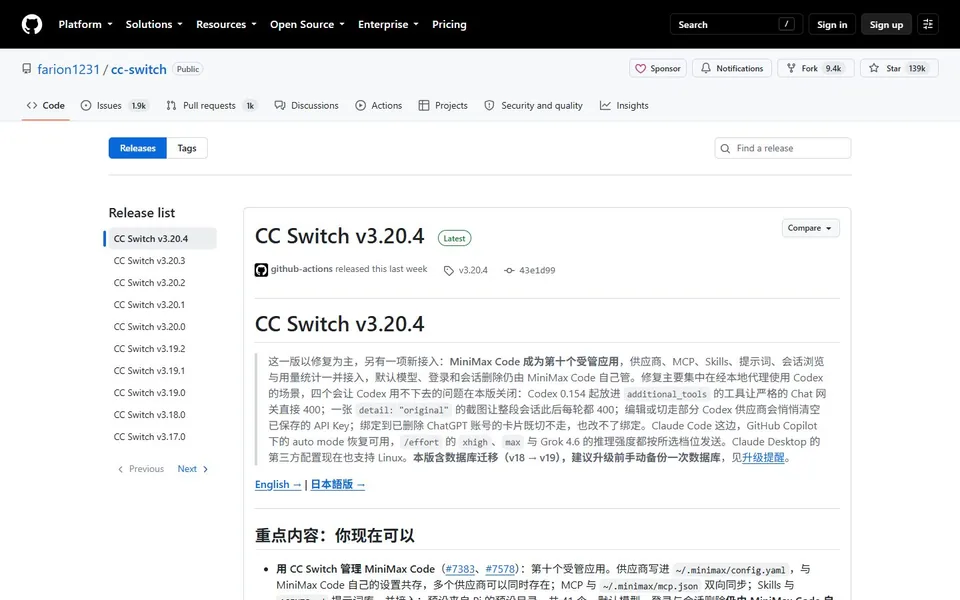Image resolution: width=960 pixels, height=600 pixels.
Task: Focus the Find a release input
Action: pyautogui.click(x=782, y=148)
